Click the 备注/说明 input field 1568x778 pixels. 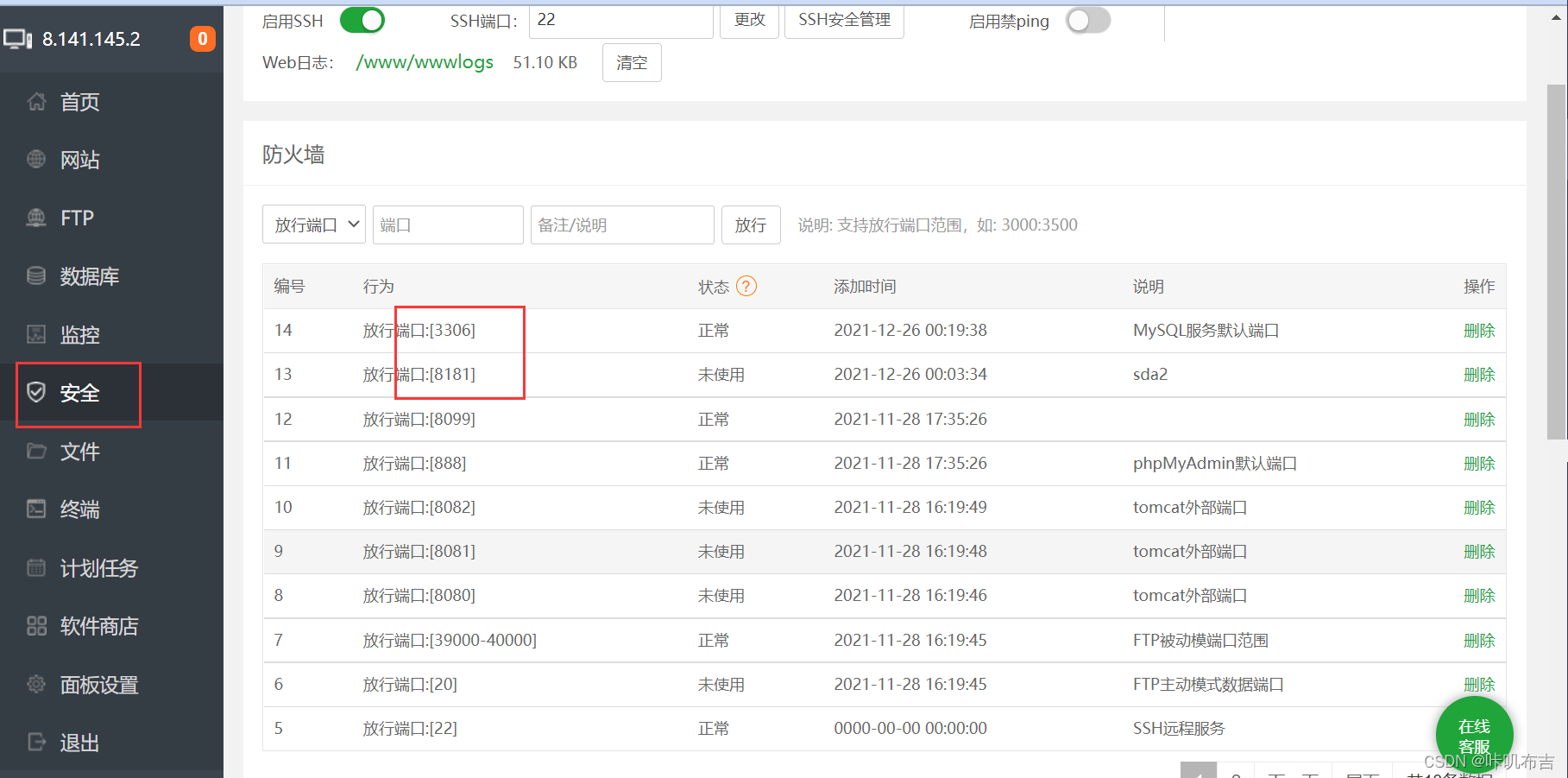[x=622, y=225]
